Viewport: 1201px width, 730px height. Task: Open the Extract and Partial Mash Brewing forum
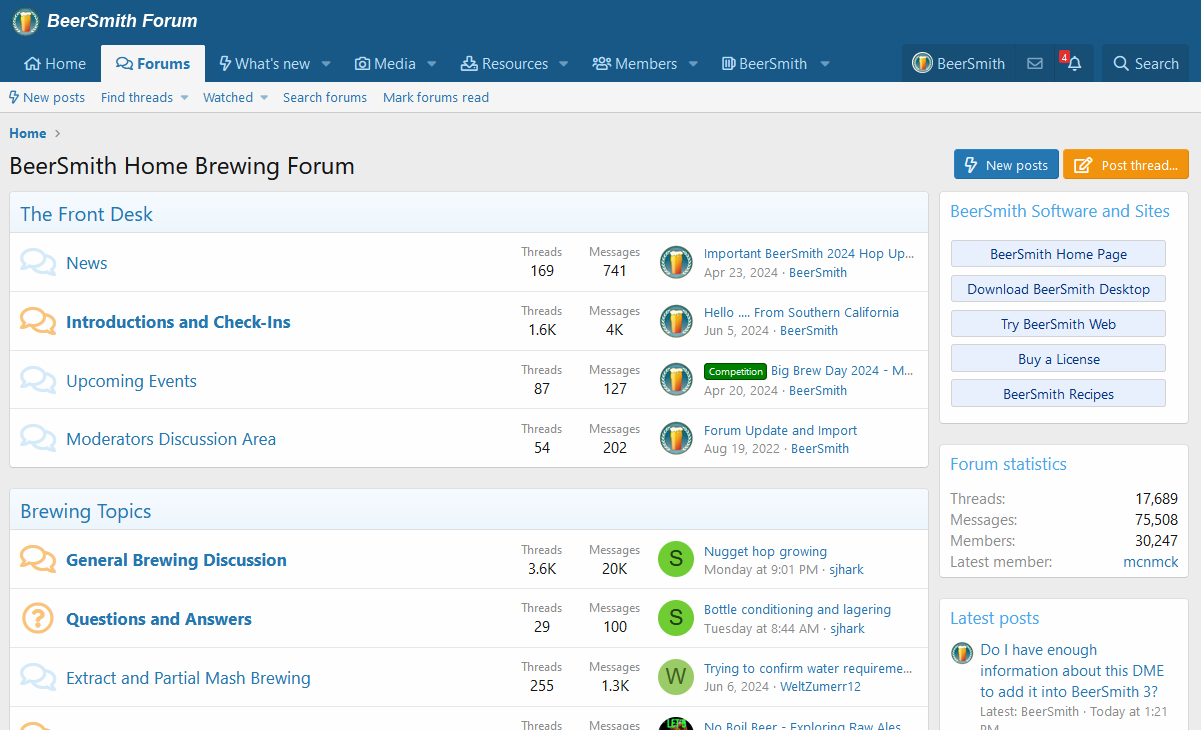(x=188, y=678)
